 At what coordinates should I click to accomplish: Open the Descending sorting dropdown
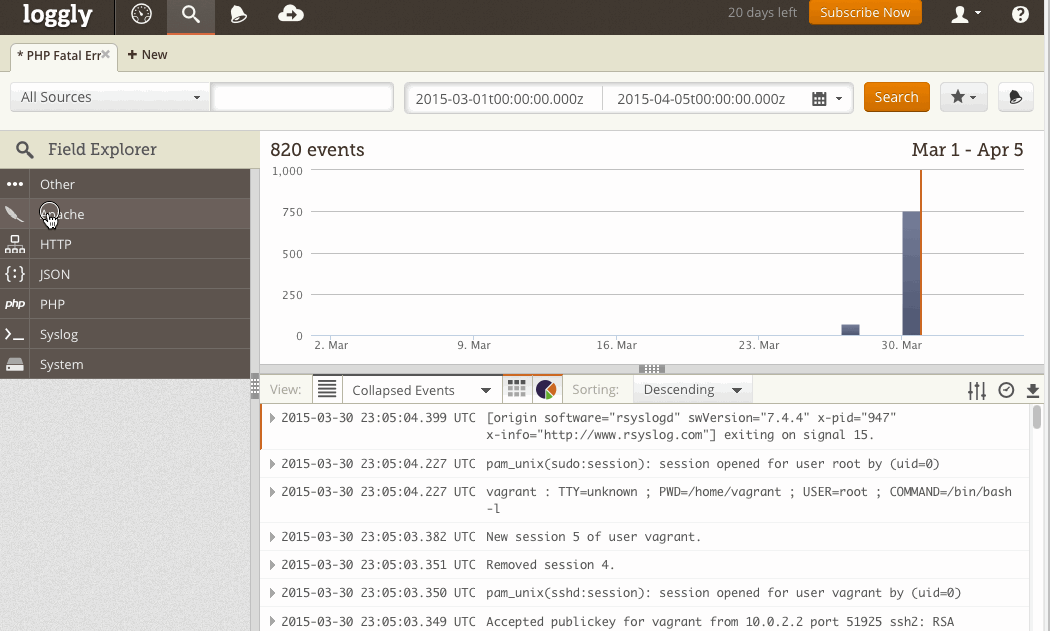coord(693,390)
